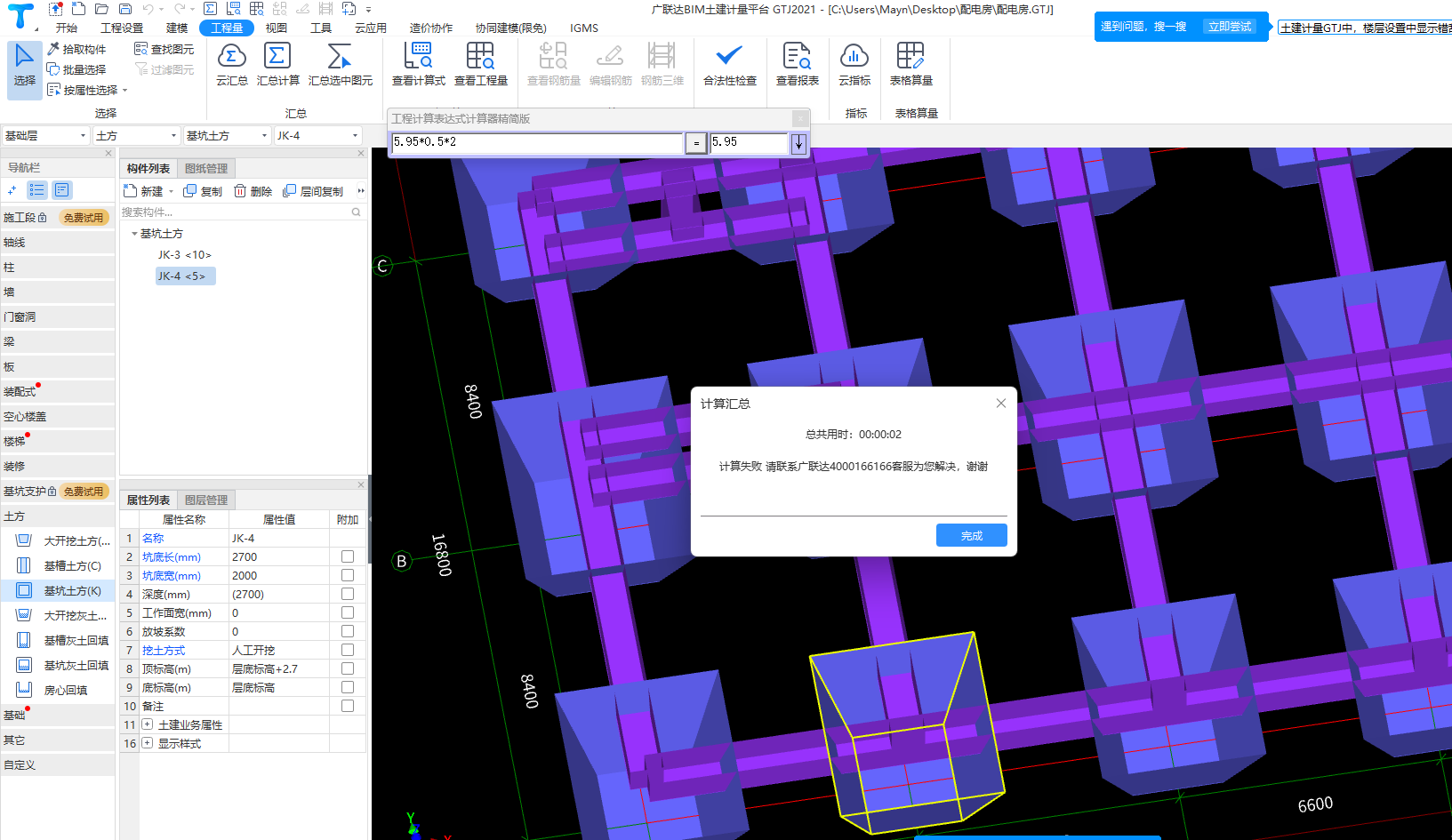
Task: Open 查看计算式 viewer
Action: click(x=418, y=65)
